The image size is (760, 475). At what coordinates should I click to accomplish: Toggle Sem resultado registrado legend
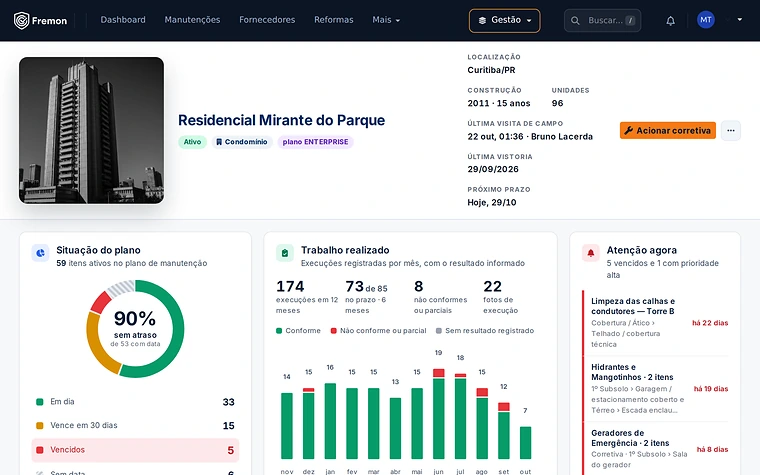point(485,331)
